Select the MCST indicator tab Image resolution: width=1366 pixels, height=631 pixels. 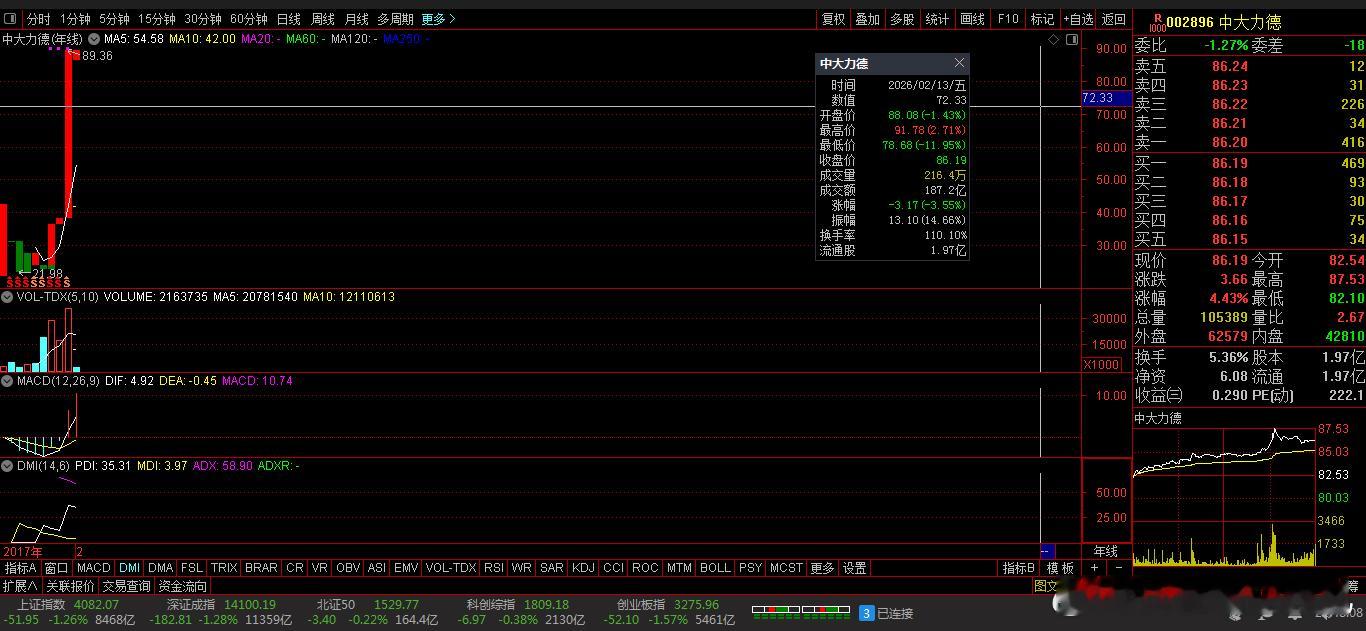pyautogui.click(x=786, y=568)
